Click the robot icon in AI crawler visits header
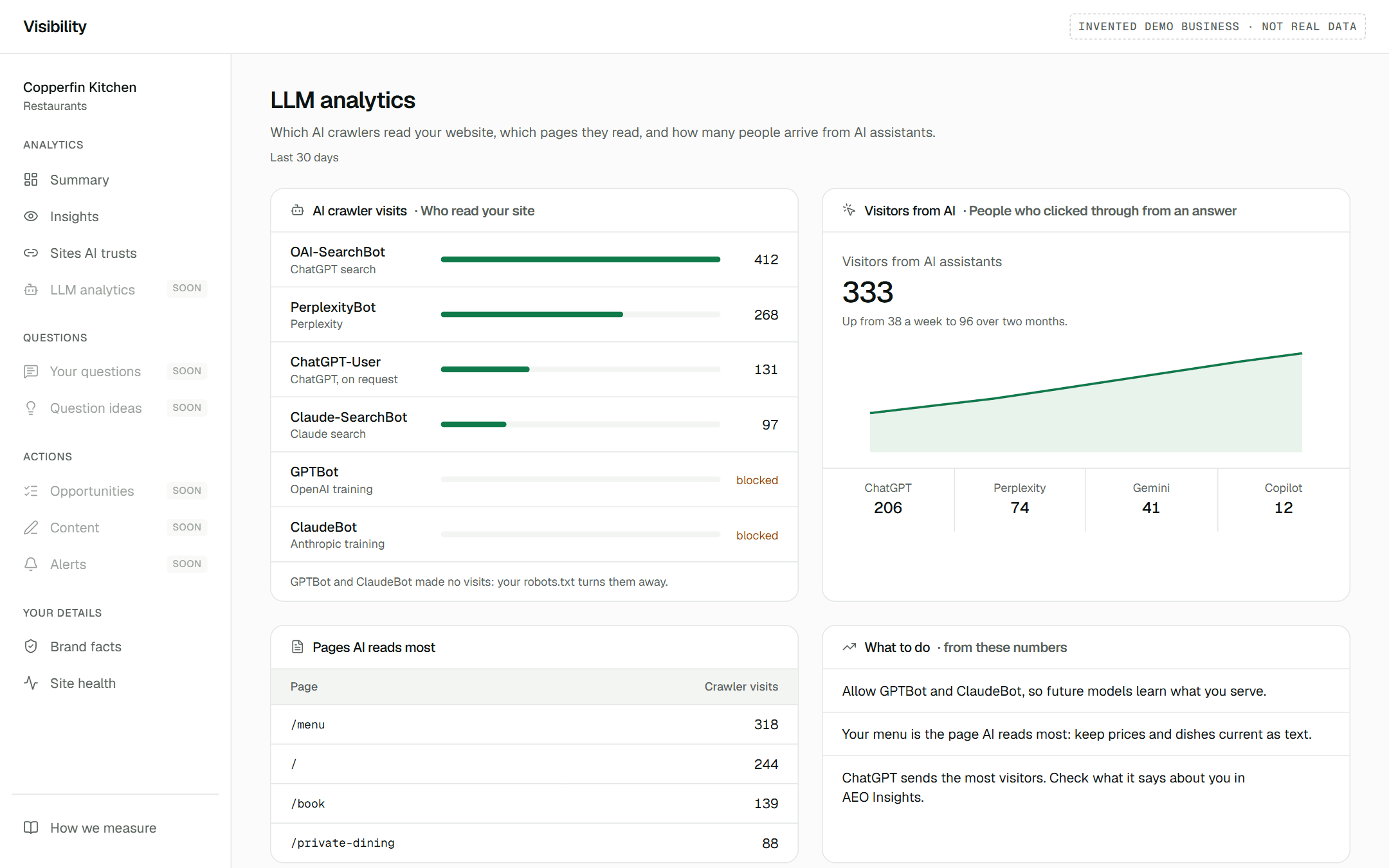 pyautogui.click(x=297, y=210)
